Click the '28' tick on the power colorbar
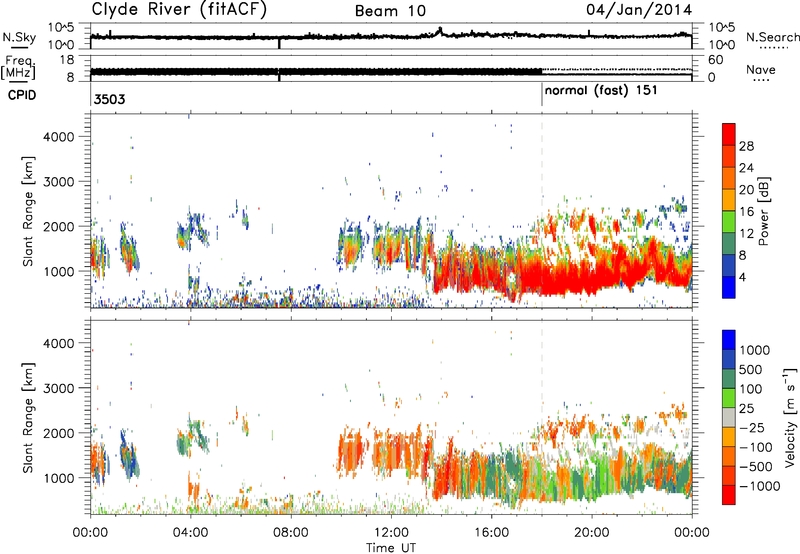Screen dimensions: 800x554 (746, 146)
